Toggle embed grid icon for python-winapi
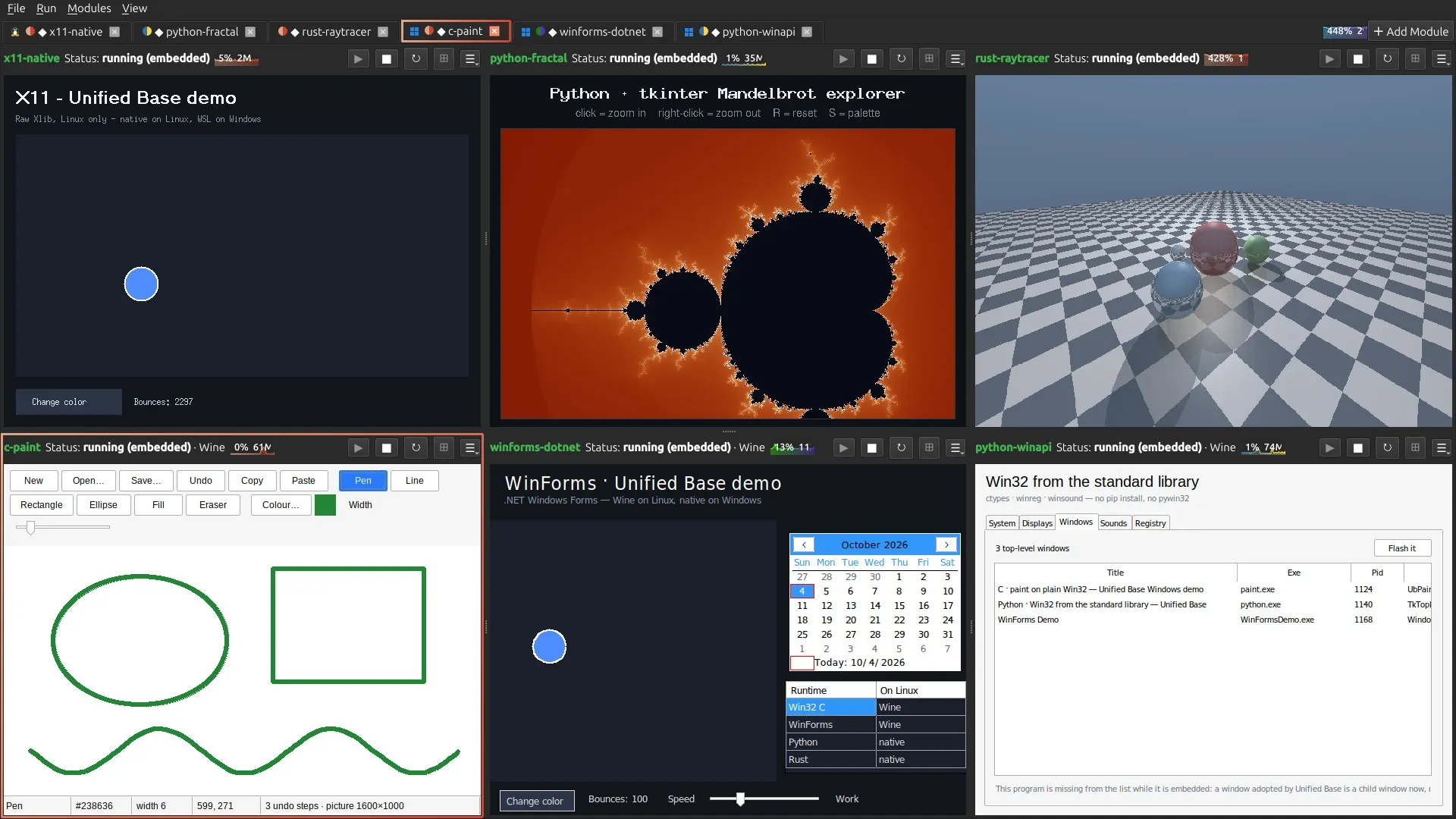This screenshot has width=1456, height=819. tap(1415, 447)
